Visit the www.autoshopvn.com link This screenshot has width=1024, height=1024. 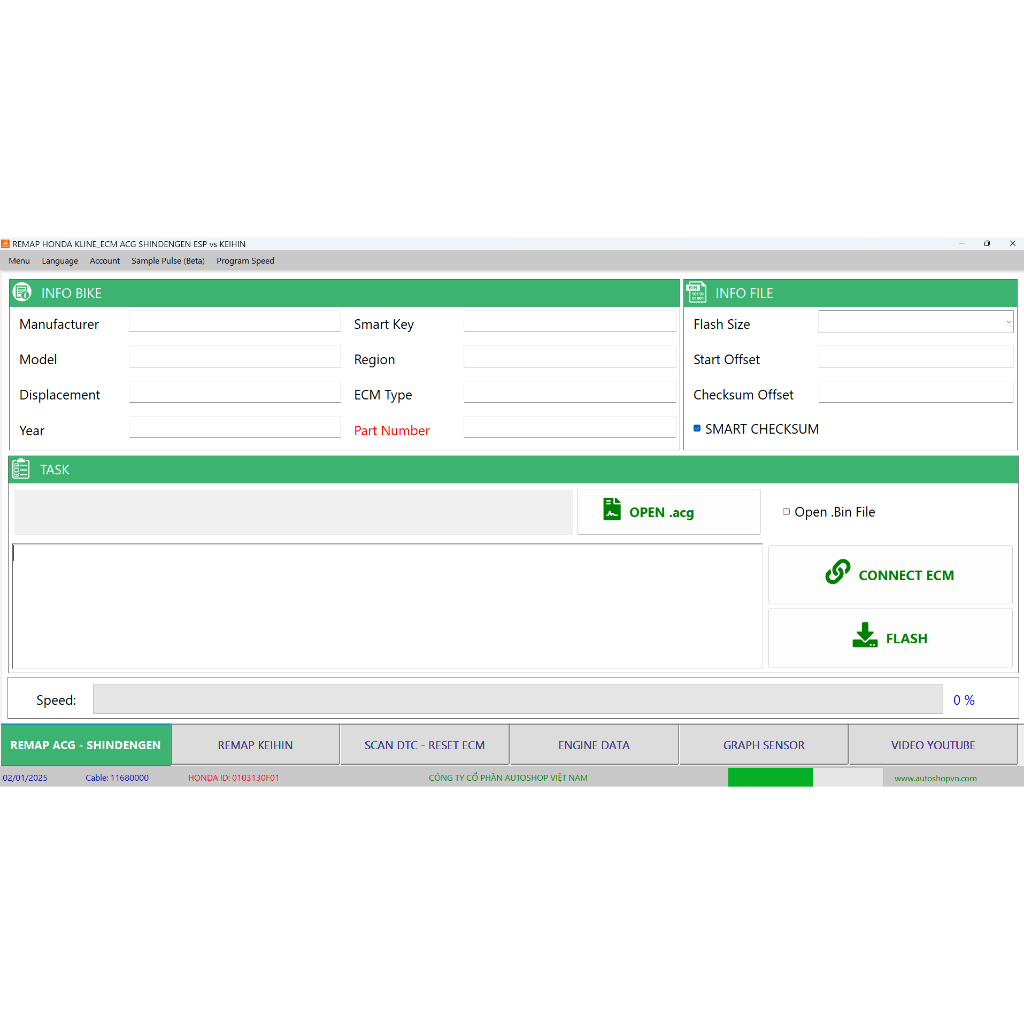[x=934, y=778]
